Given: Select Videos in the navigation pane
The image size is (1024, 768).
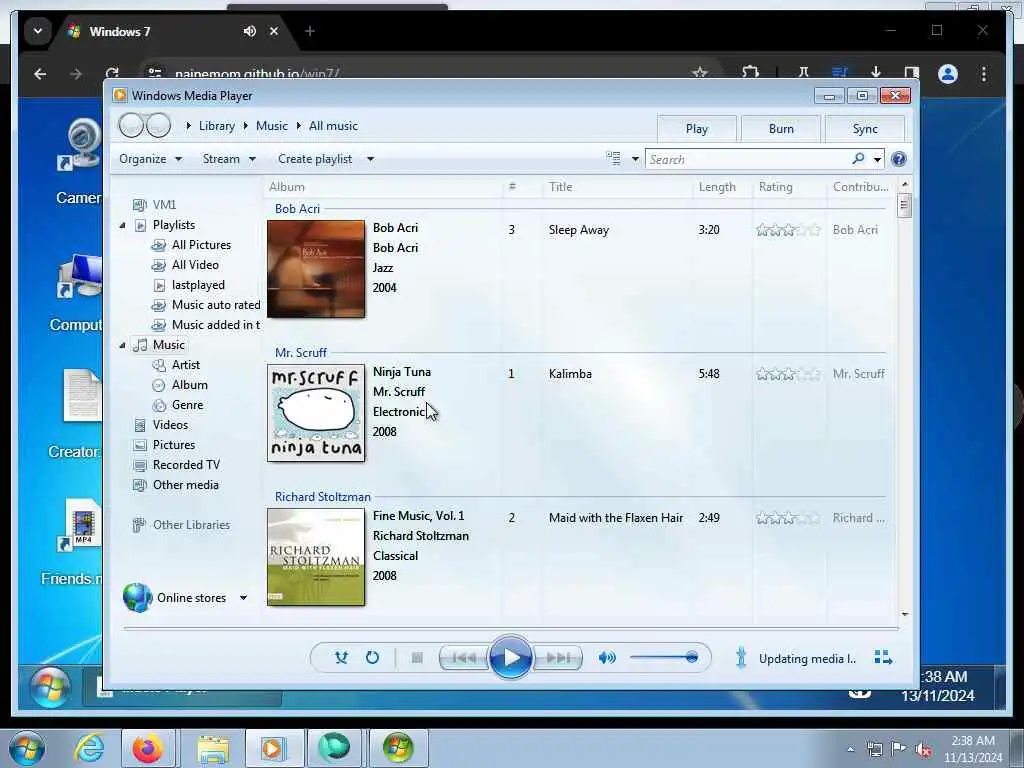Looking at the screenshot, I should click(x=170, y=425).
